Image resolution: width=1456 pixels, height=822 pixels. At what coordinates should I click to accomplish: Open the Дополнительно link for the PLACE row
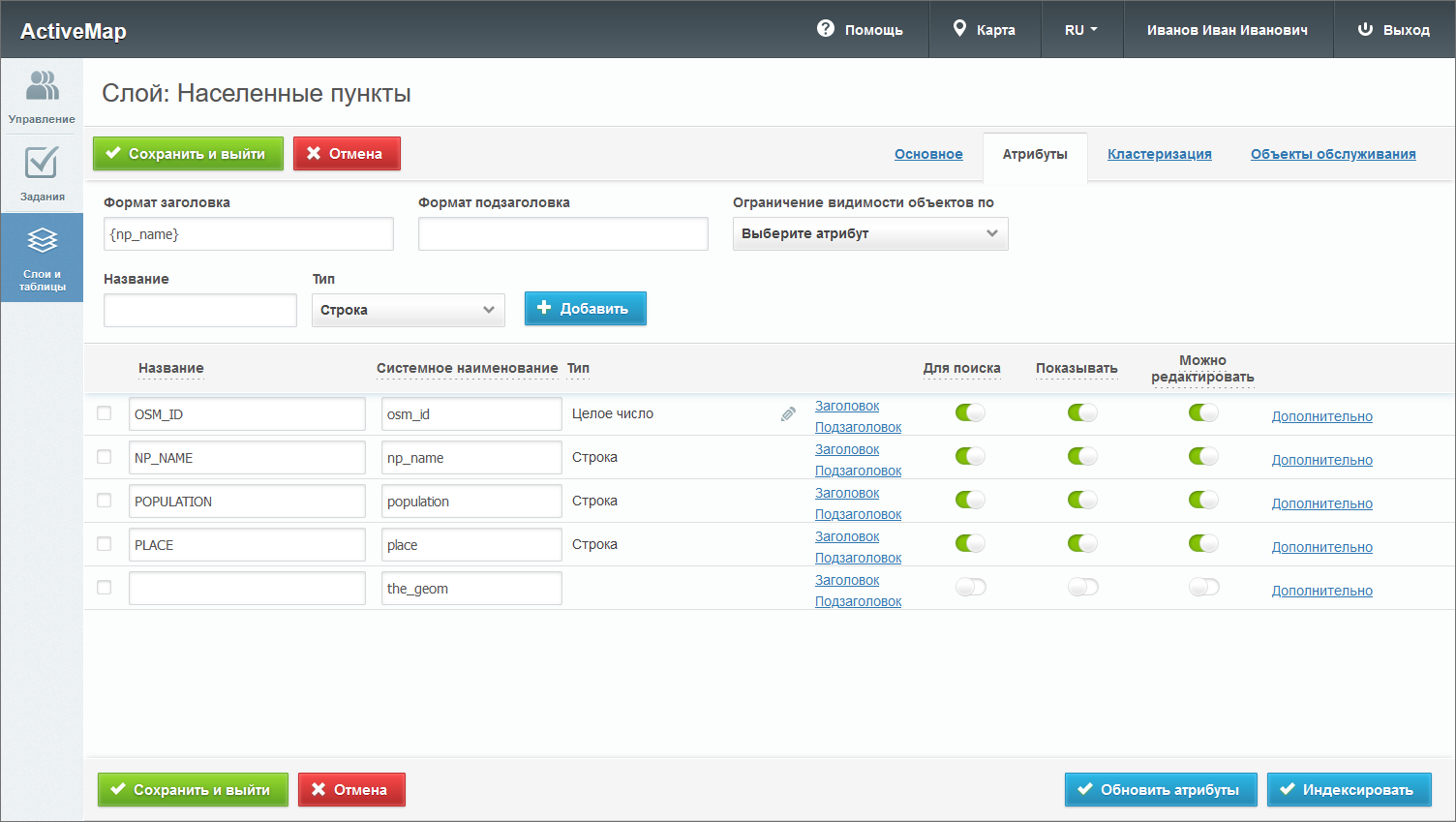tap(1321, 547)
